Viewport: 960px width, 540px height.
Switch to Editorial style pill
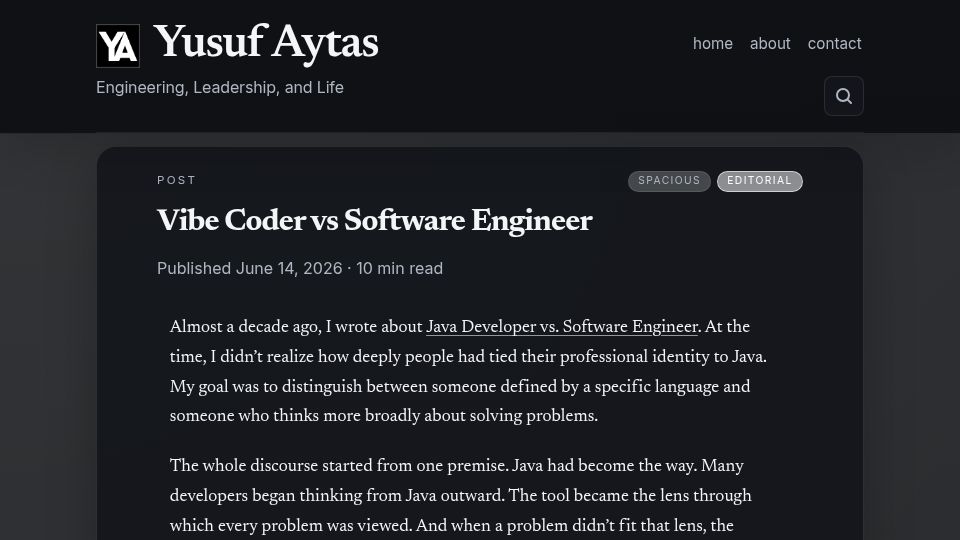point(759,181)
